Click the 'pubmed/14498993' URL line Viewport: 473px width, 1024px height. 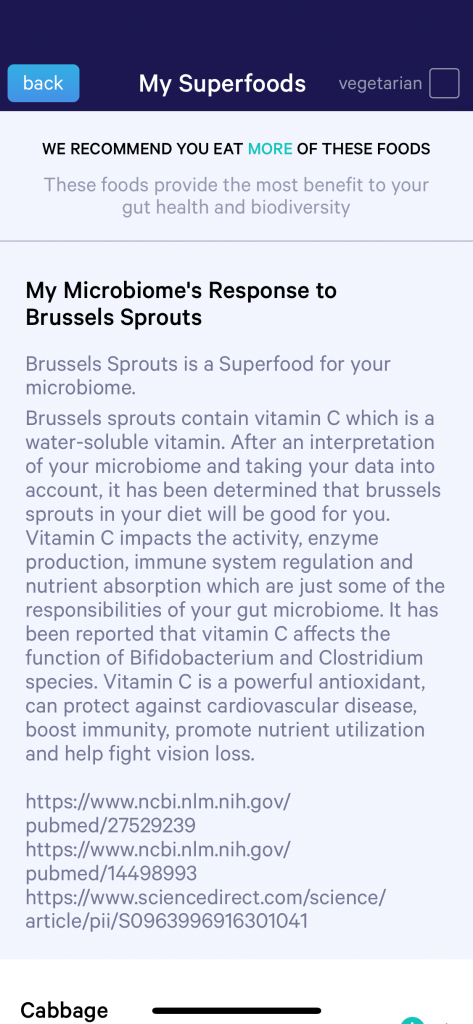111,873
